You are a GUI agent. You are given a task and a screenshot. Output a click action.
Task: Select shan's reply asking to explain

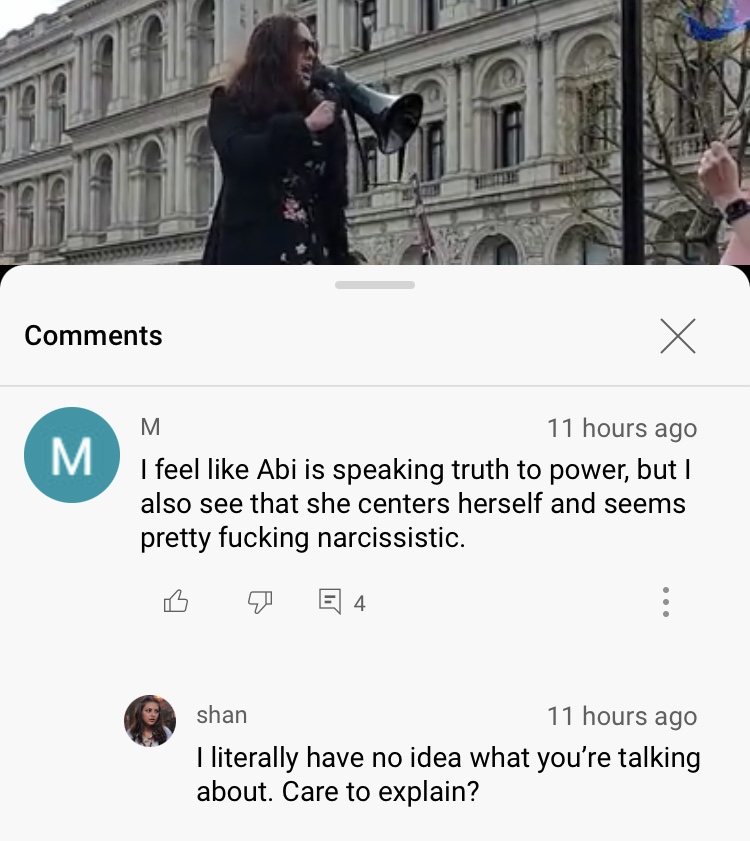[448, 774]
